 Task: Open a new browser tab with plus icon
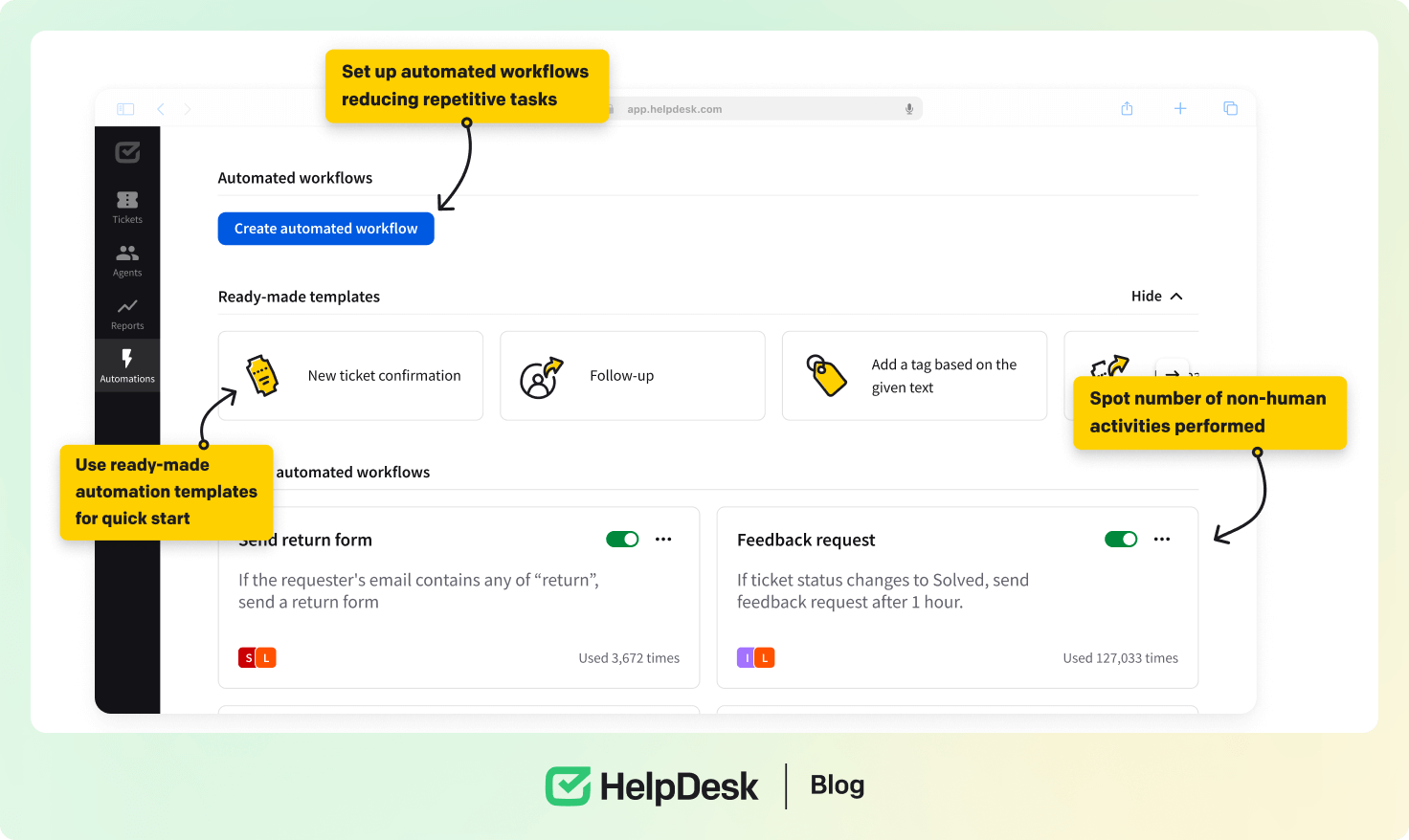click(x=1180, y=109)
